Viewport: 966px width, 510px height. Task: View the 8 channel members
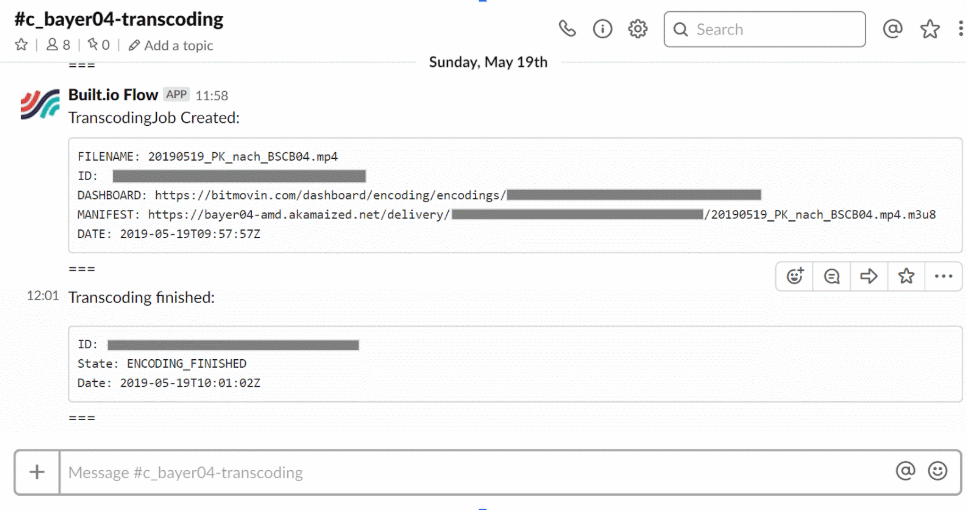click(x=59, y=45)
